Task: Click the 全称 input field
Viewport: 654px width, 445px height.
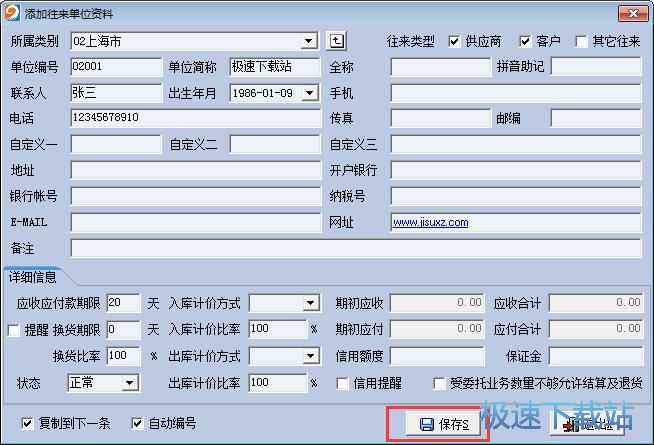Action: point(441,67)
